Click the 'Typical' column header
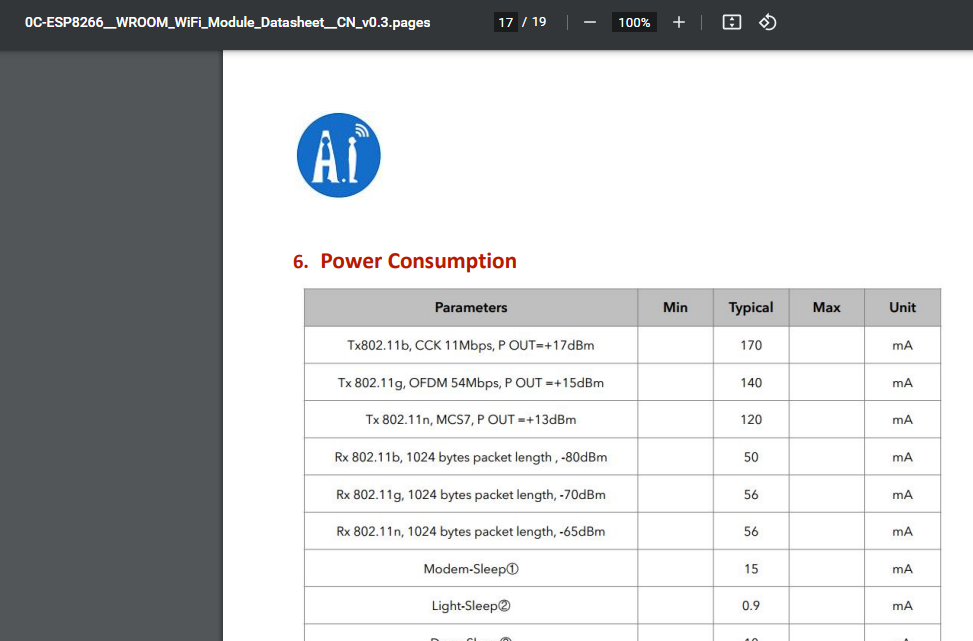The height and width of the screenshot is (641, 973). tap(751, 307)
